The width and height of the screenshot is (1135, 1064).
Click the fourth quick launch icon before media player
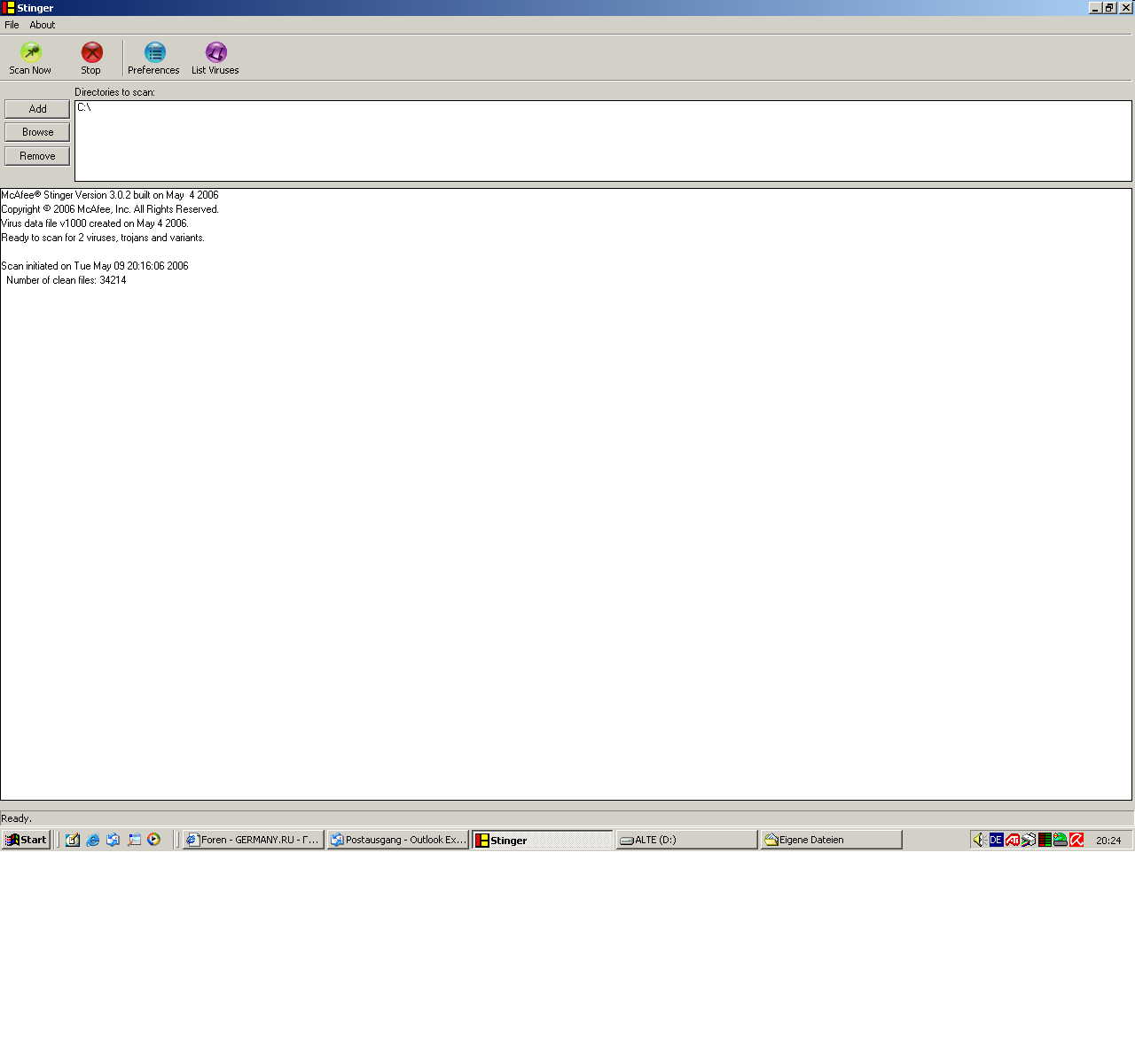point(134,840)
